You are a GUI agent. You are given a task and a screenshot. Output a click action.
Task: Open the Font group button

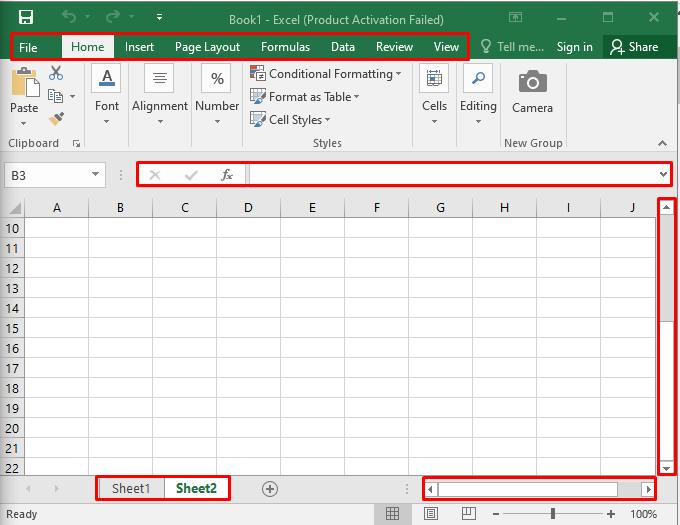[x=107, y=95]
